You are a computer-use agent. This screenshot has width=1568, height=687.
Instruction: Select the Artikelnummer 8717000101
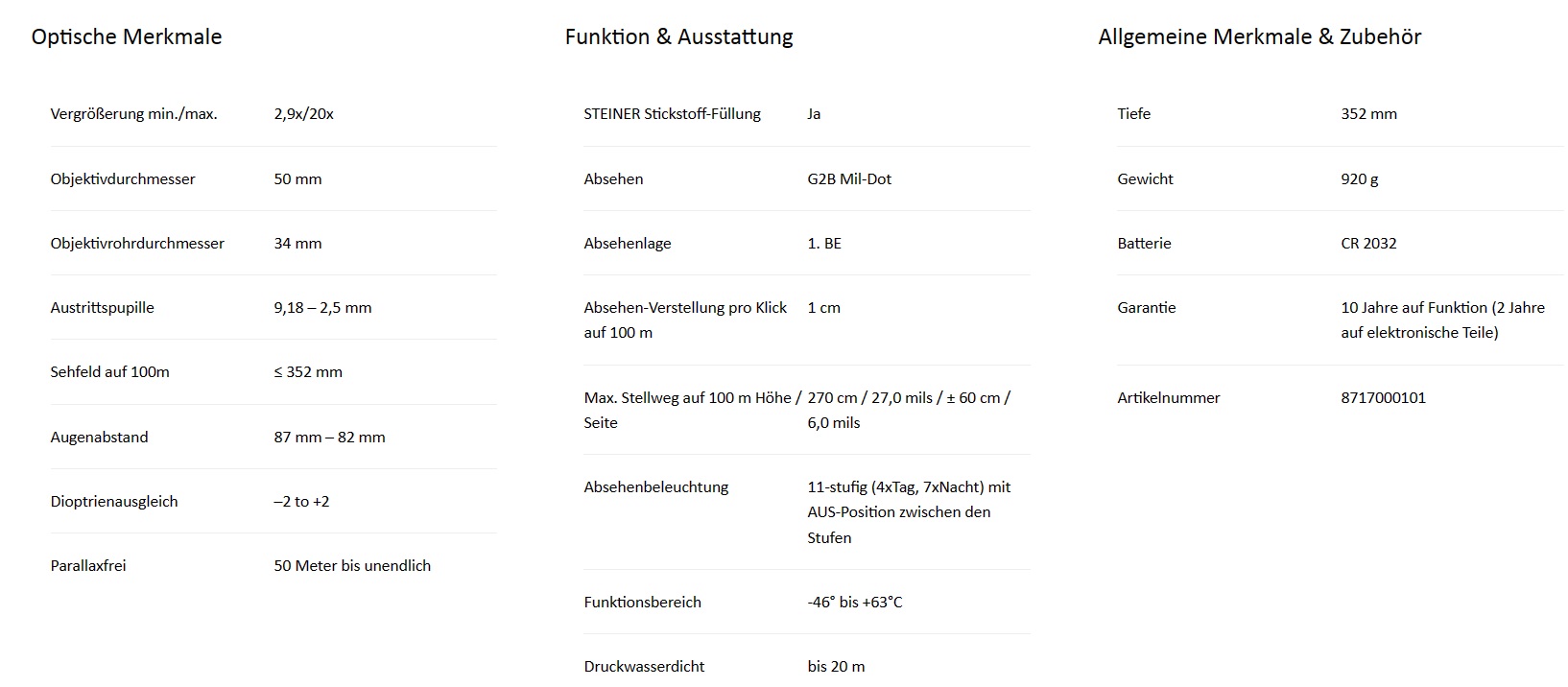(x=1383, y=398)
